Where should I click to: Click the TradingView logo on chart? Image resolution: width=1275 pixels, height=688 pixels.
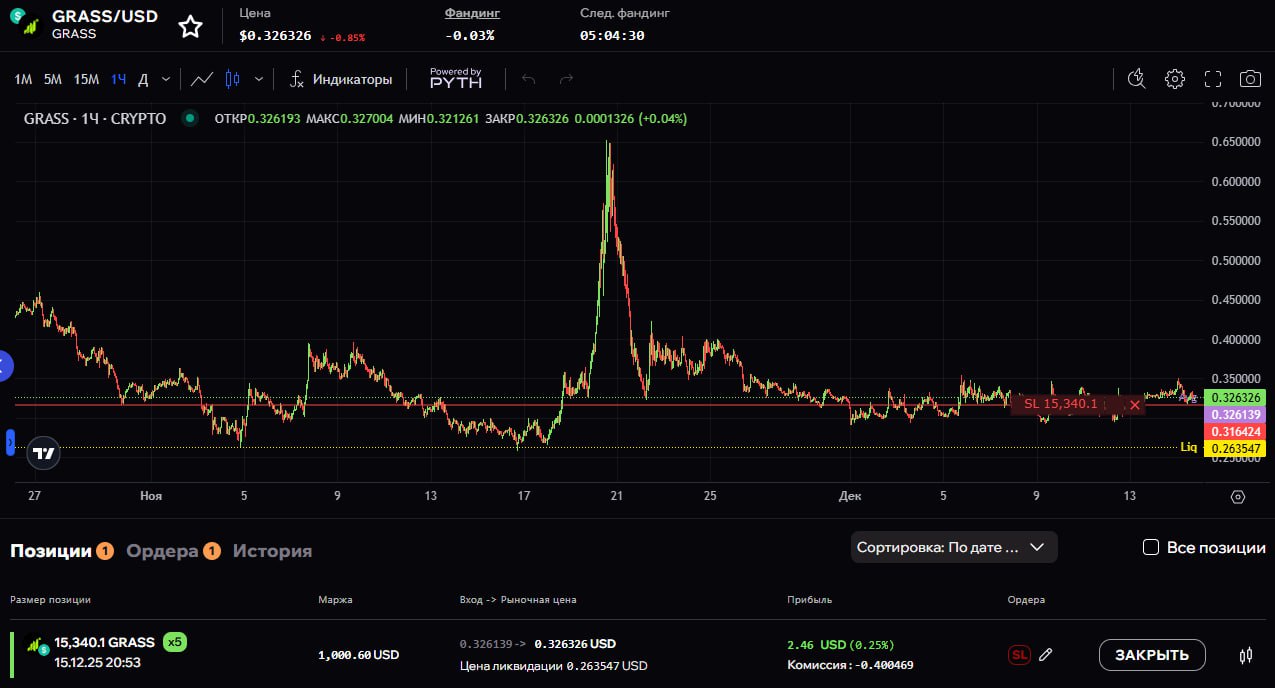tap(43, 453)
